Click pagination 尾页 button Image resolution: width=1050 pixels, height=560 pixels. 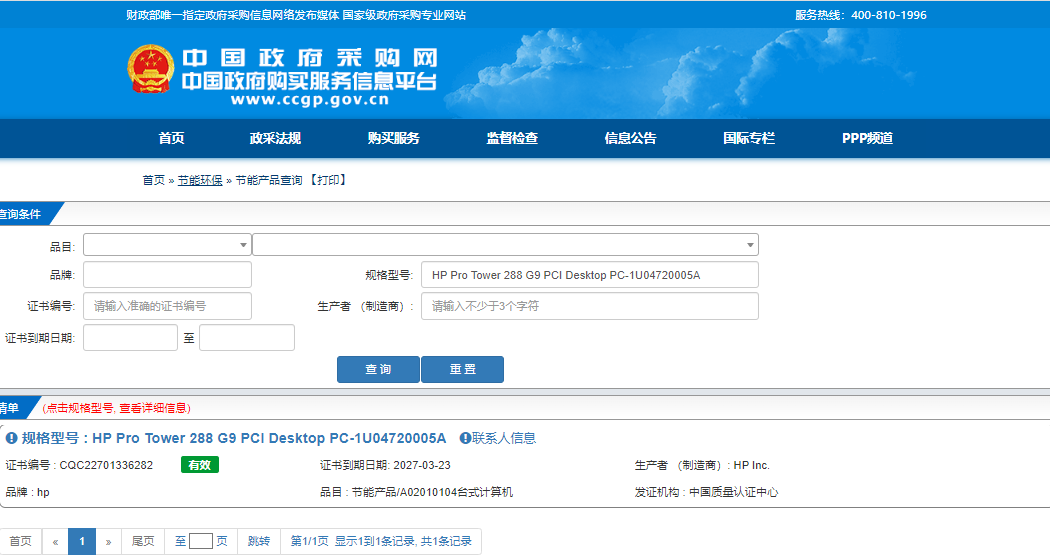tap(143, 541)
